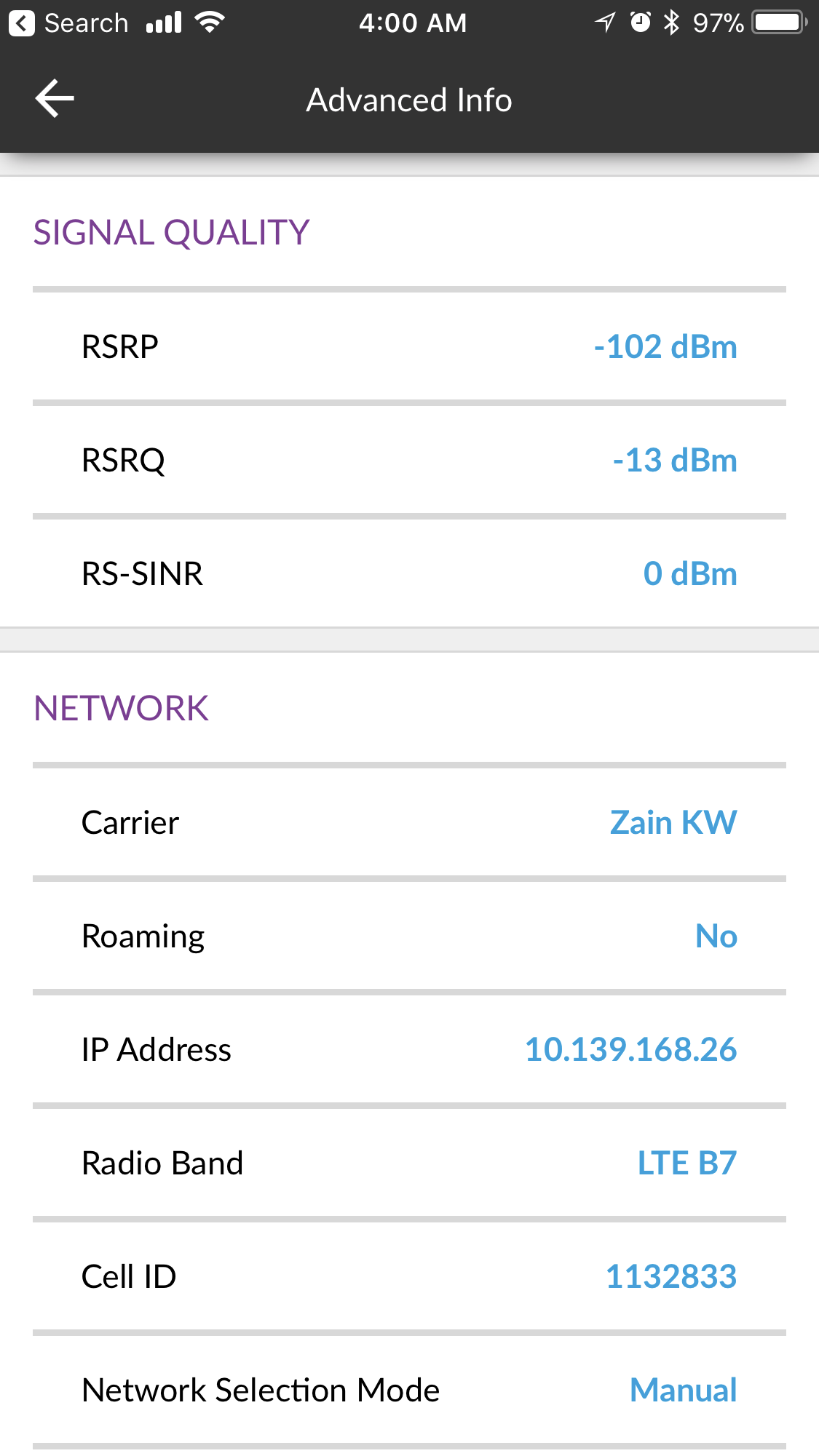
Task: Select the RSRQ value -13 dBm
Action: pos(675,461)
